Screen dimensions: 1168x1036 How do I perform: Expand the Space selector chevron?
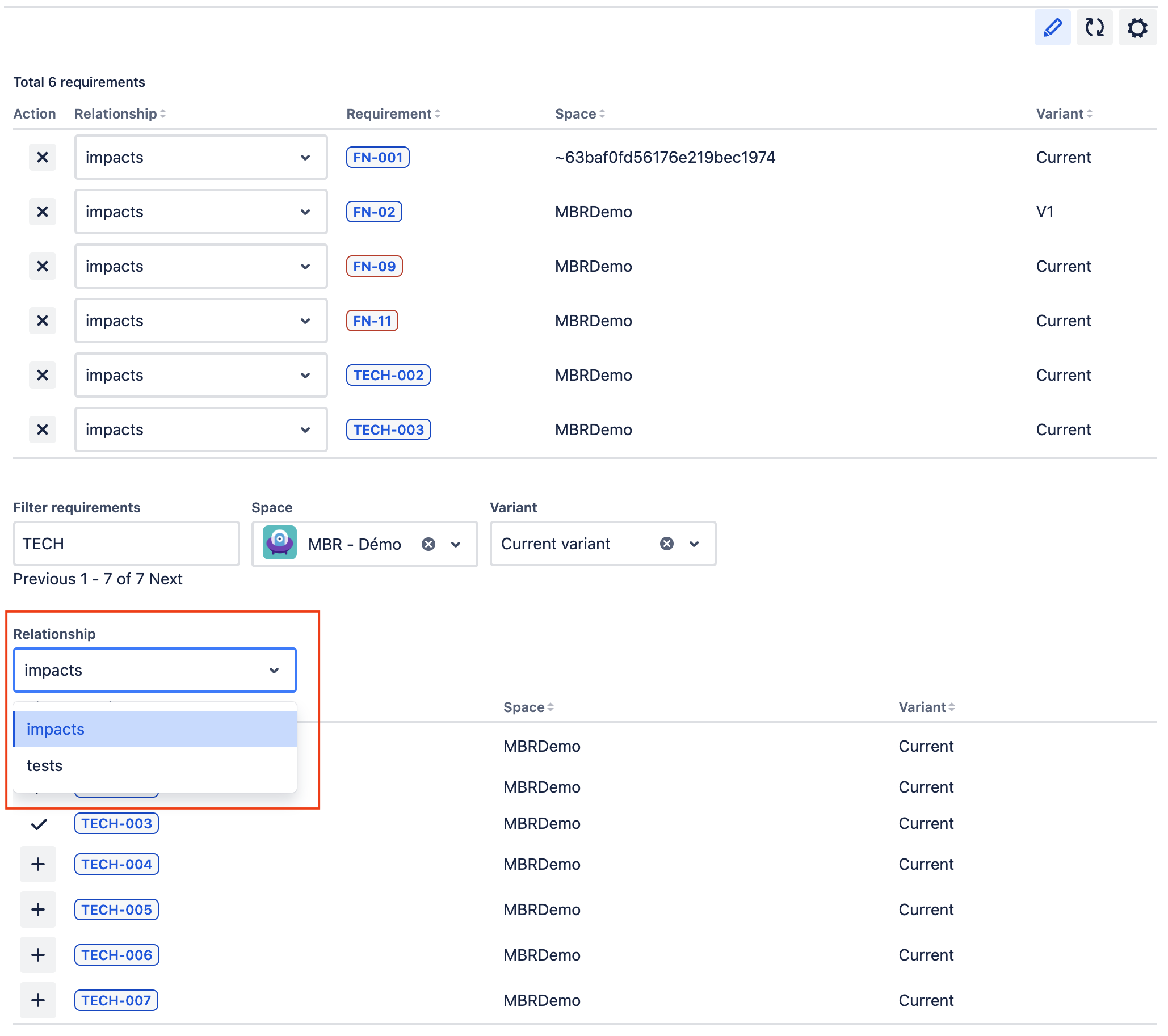coord(455,544)
